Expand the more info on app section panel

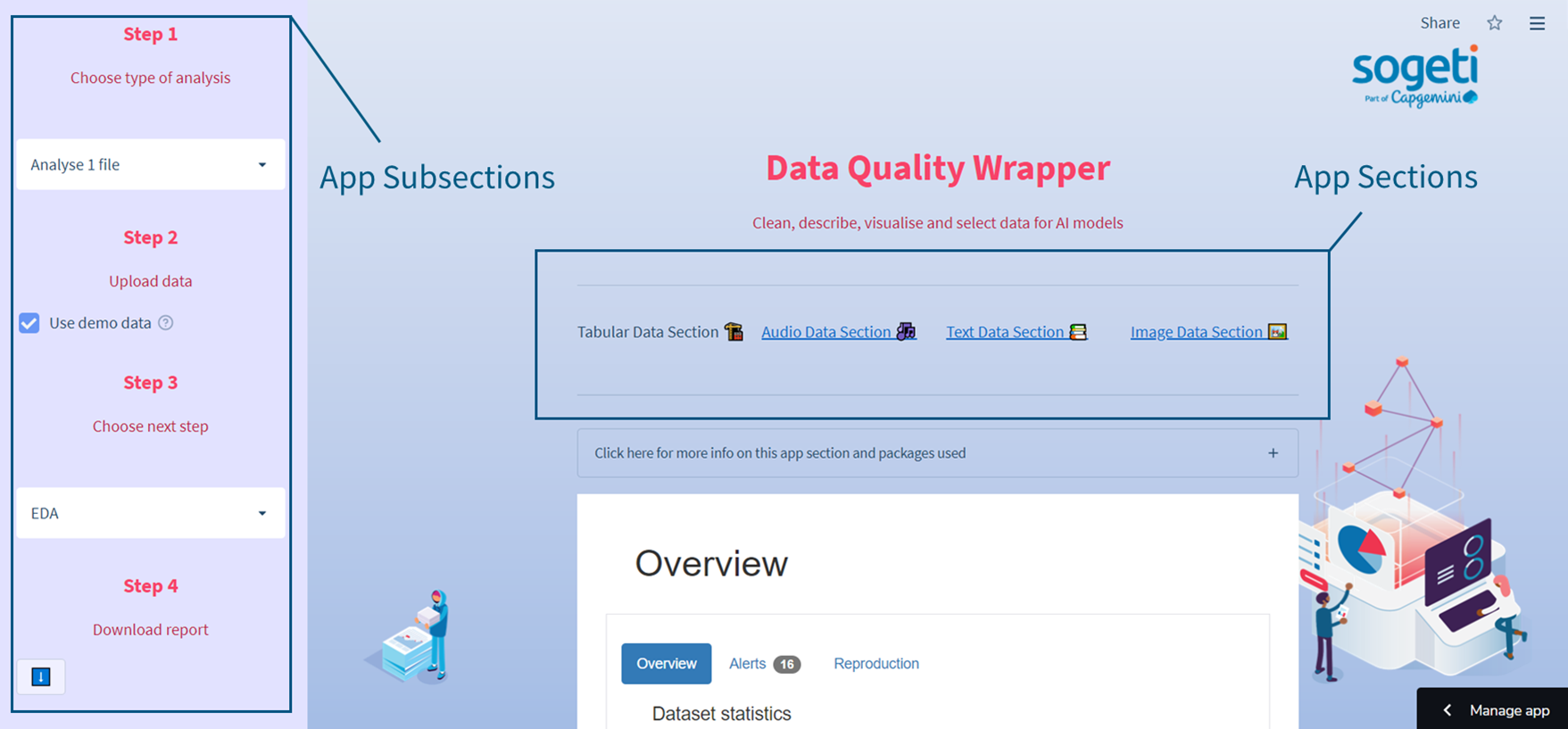[937, 453]
